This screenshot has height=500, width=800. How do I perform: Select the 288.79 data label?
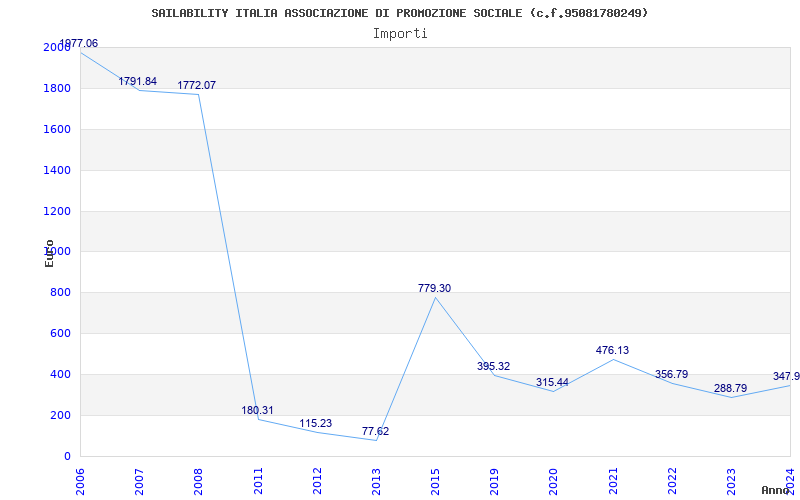pos(731,388)
